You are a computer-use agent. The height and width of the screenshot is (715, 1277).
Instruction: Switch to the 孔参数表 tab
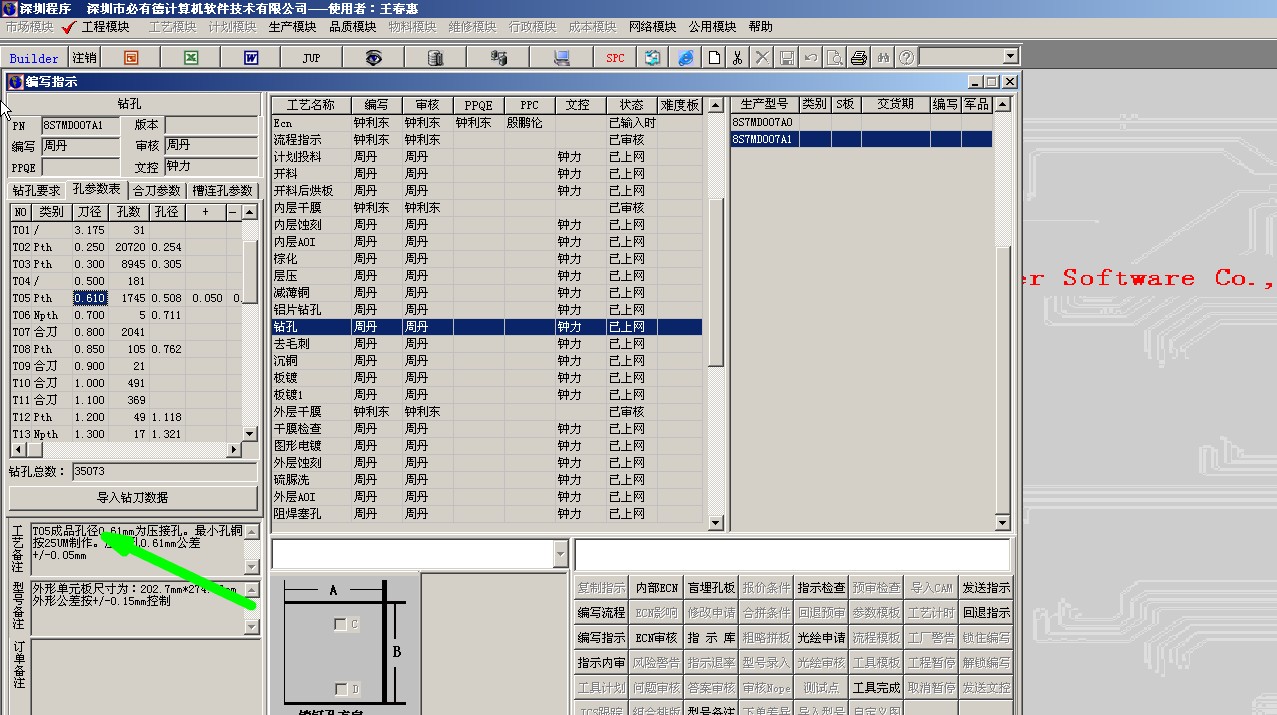97,189
